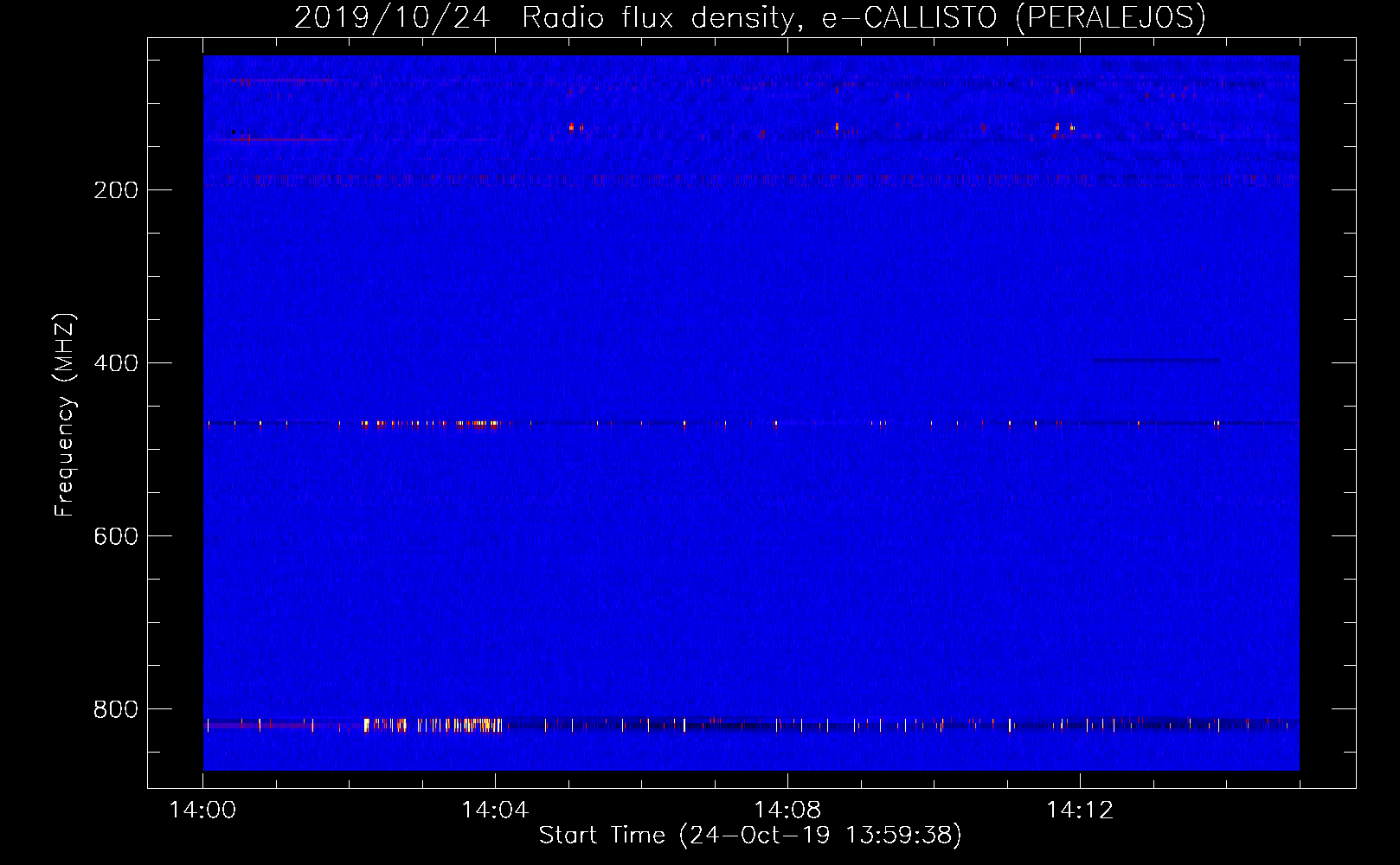This screenshot has height=865, width=1400.
Task: Click the 14:04 time tick label
Action: coord(495,811)
